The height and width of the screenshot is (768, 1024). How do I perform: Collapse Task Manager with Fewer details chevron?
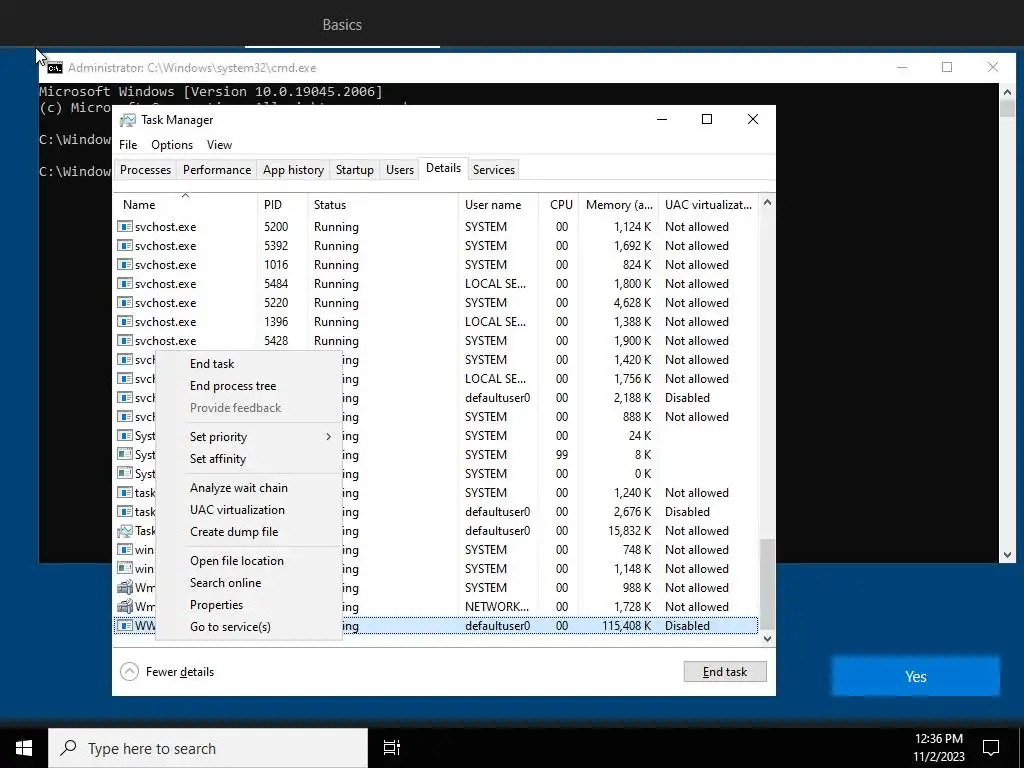pyautogui.click(x=129, y=671)
